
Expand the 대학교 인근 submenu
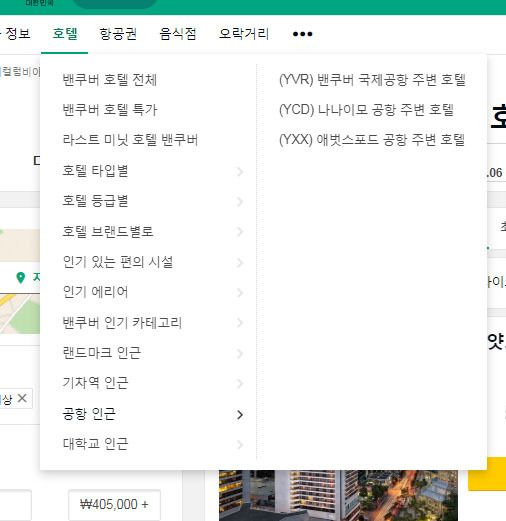(152, 444)
